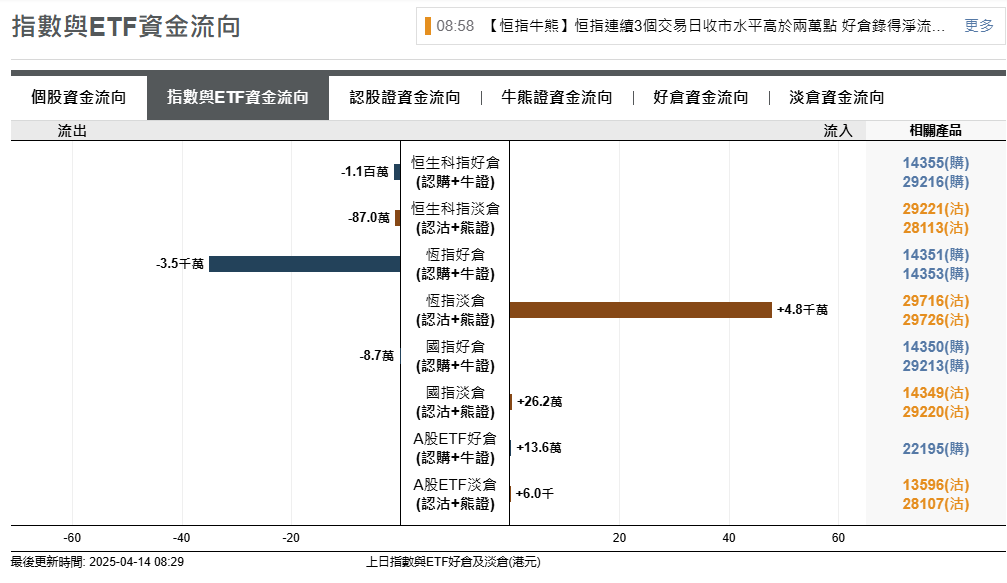Show the 淡倉資金流向 tab
Screen dimensions: 1007x583
tap(837, 98)
